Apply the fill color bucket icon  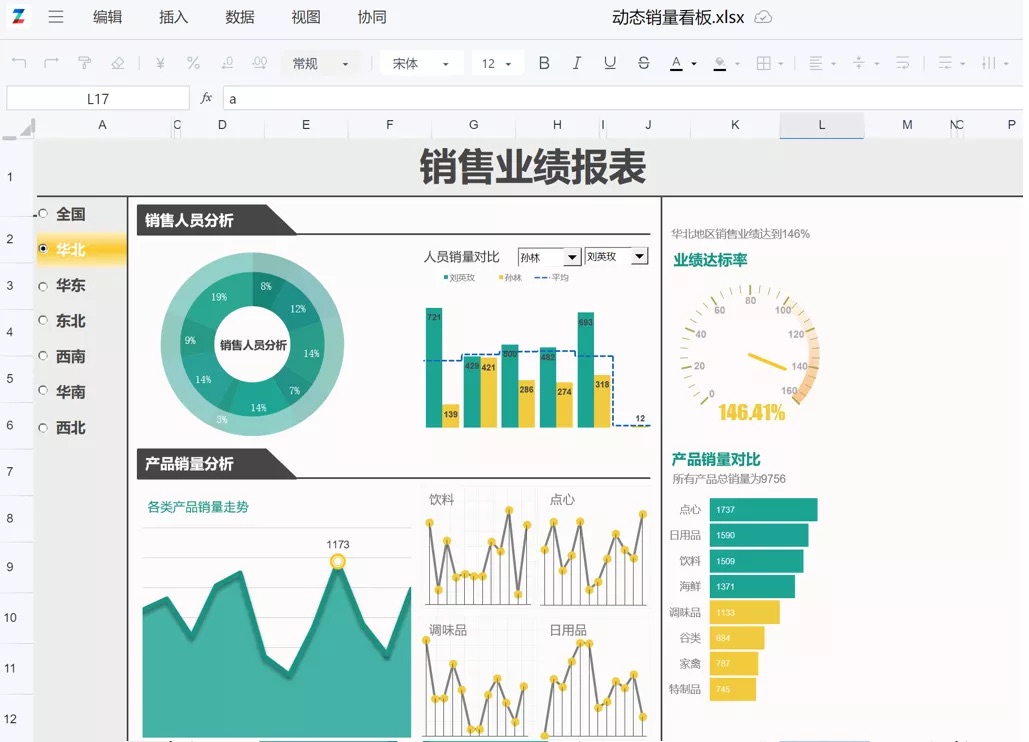(x=720, y=64)
